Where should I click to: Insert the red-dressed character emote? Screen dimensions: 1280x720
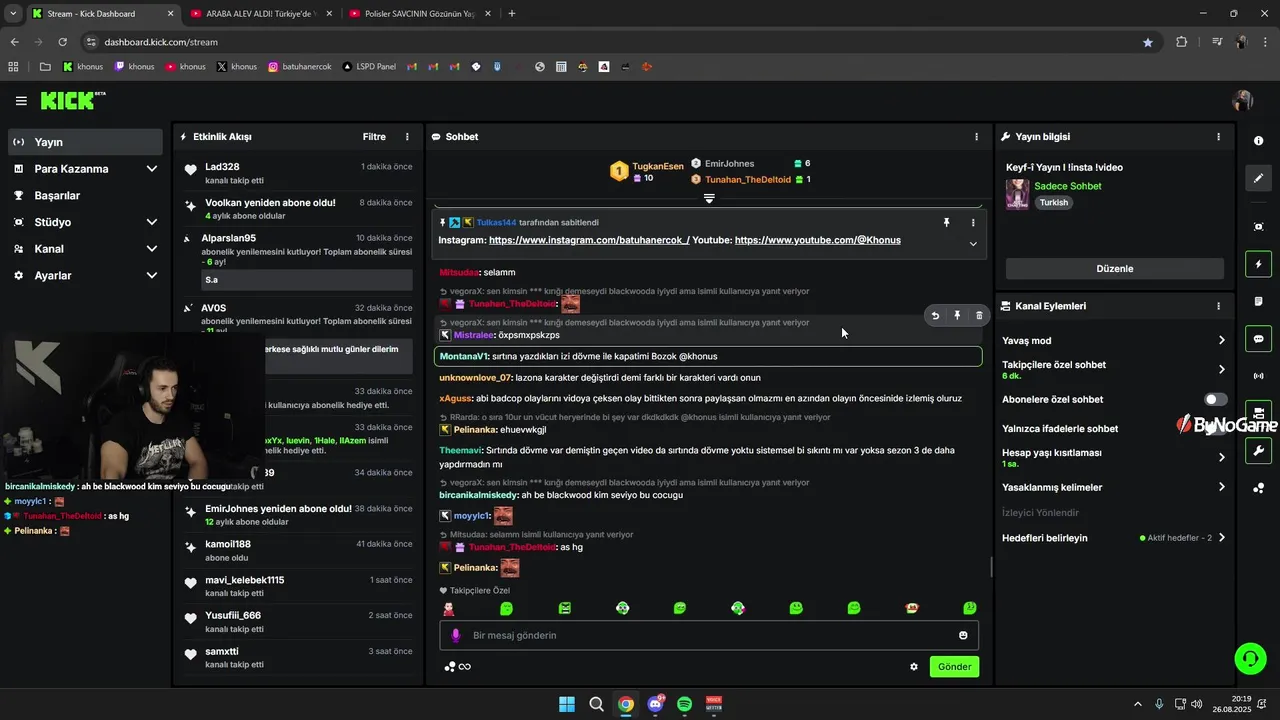pos(449,608)
